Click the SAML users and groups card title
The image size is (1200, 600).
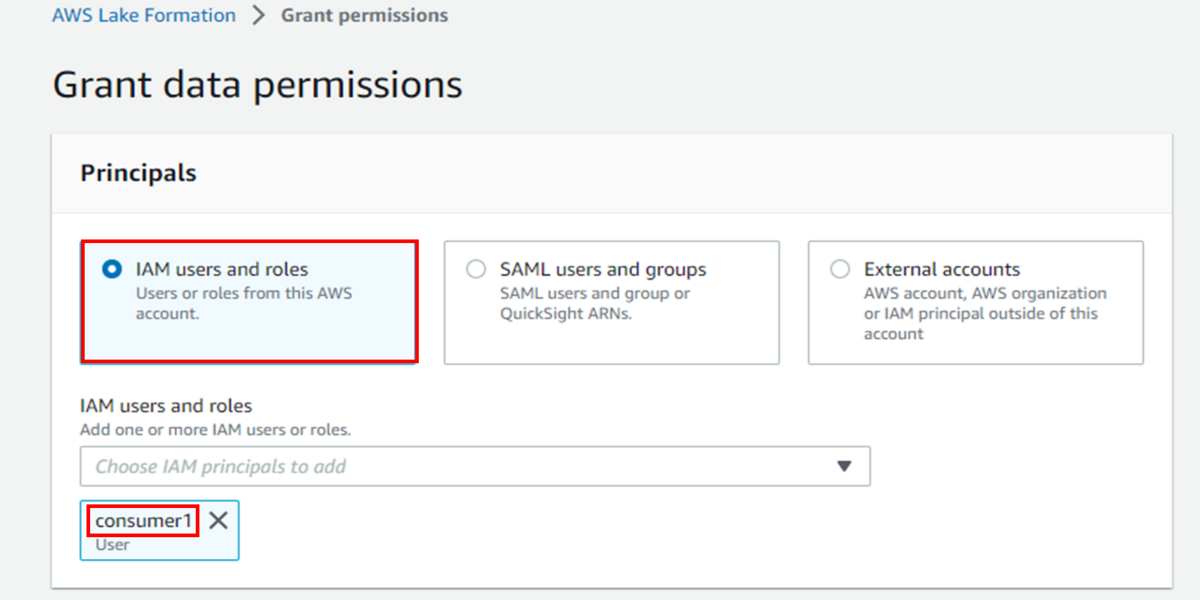(603, 269)
